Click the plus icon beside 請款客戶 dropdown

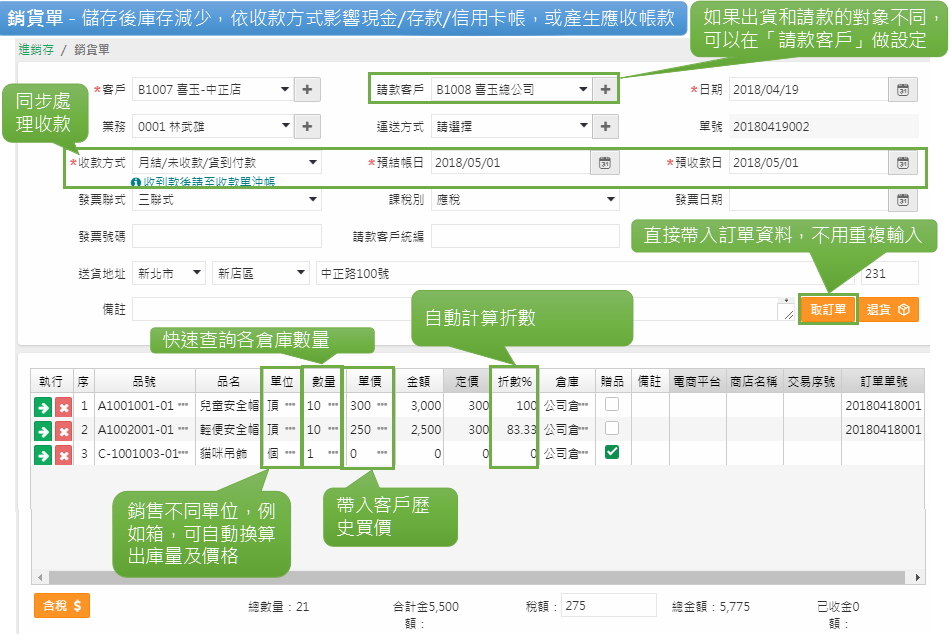tap(605, 89)
